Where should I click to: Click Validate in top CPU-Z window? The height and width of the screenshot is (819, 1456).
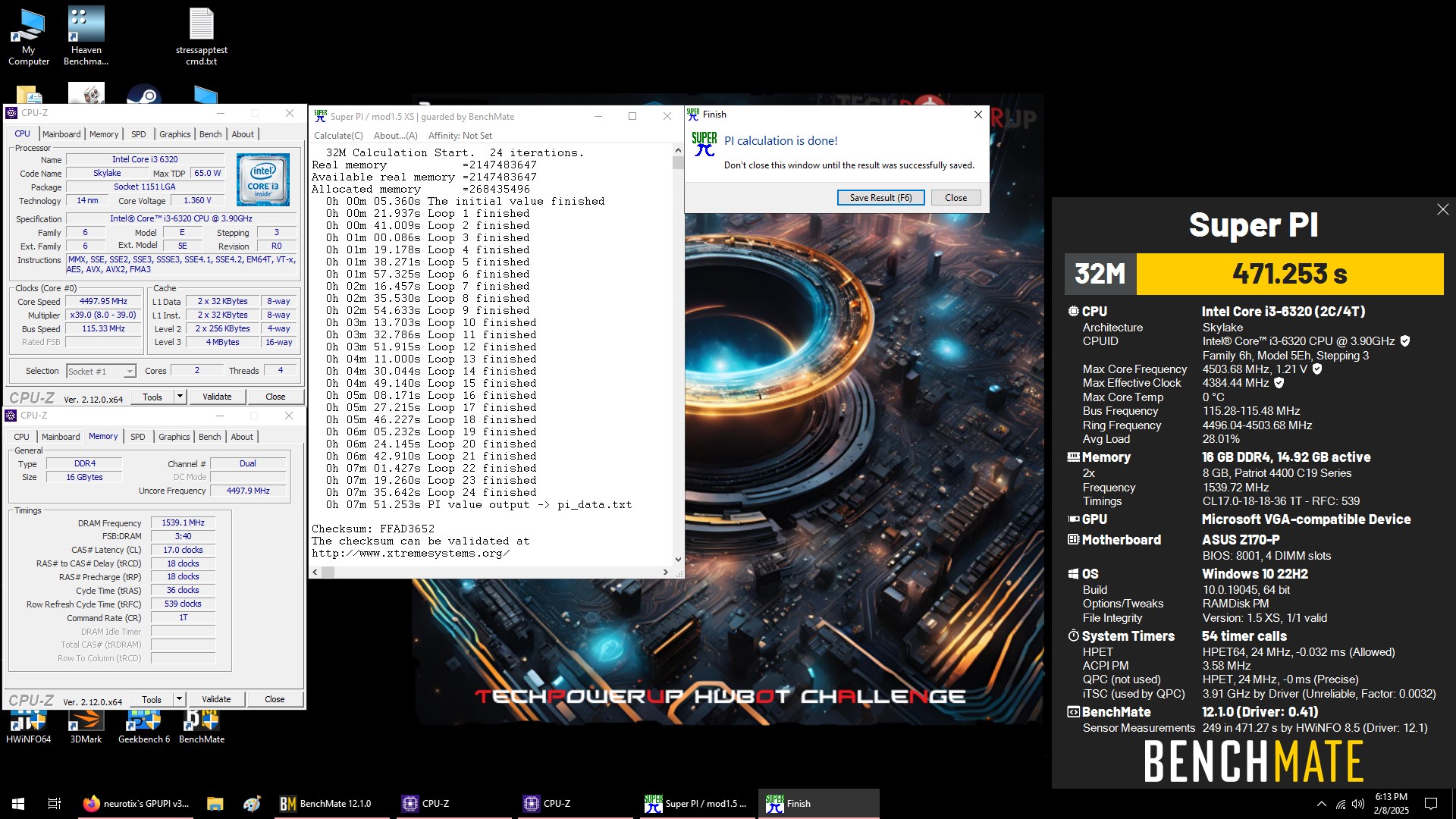pos(217,397)
